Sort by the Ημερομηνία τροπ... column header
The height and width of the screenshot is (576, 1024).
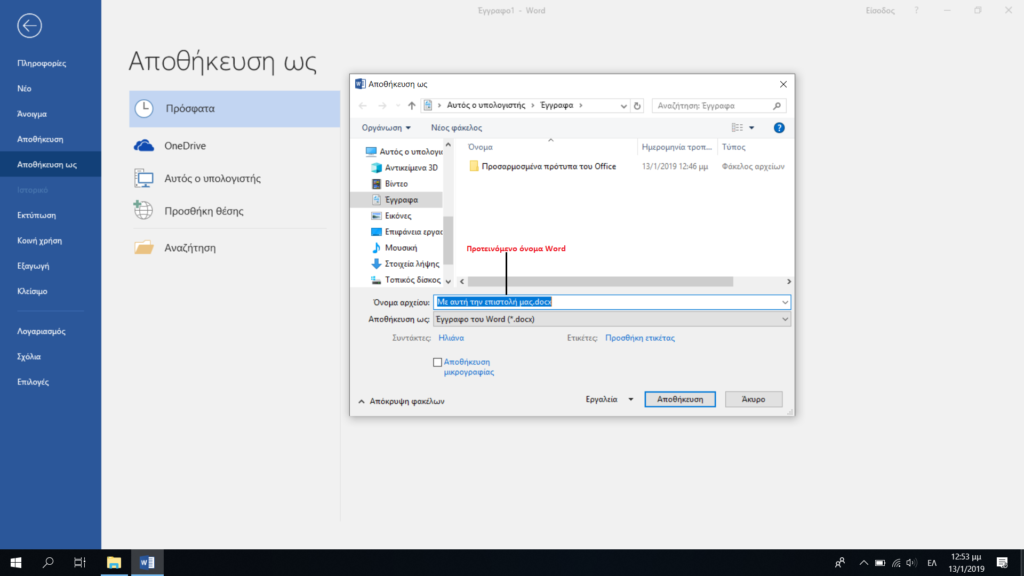[x=677, y=148]
